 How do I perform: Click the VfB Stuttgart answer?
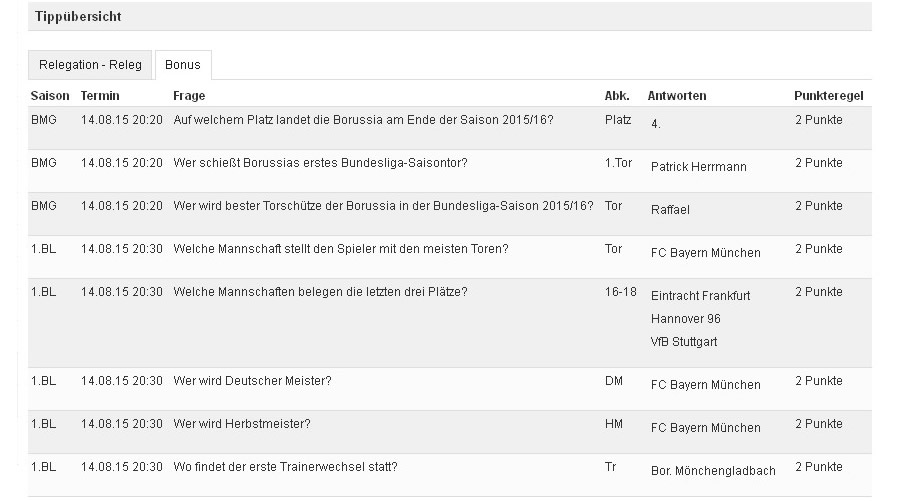(x=684, y=342)
